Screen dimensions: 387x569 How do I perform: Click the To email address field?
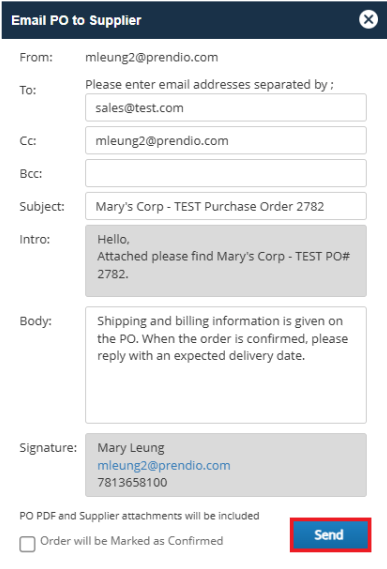coord(226,107)
